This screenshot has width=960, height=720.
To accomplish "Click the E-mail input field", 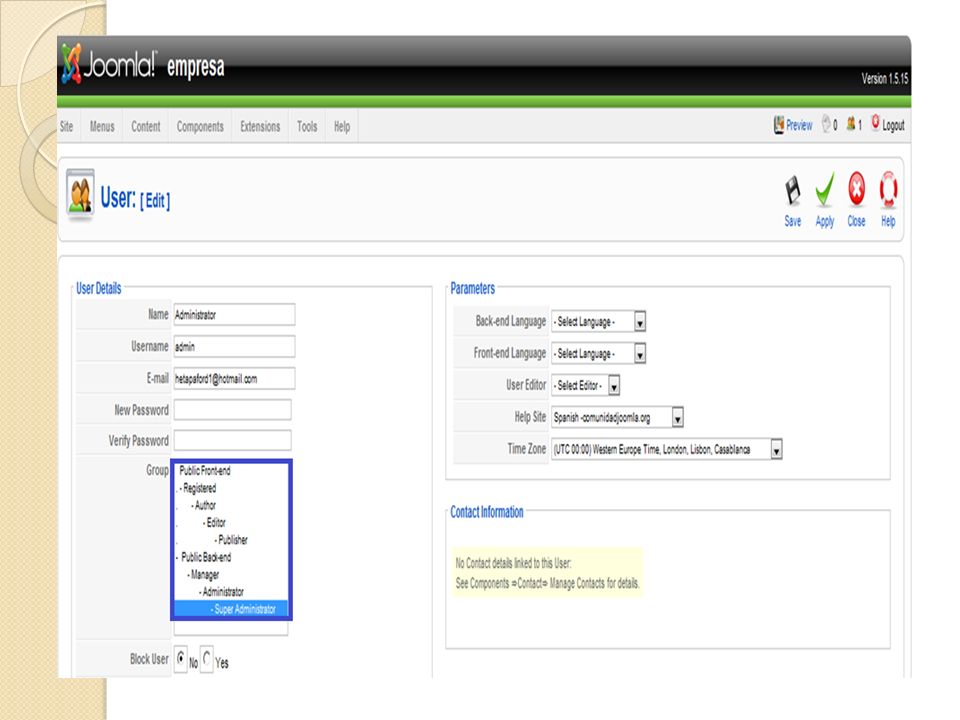I will pyautogui.click(x=234, y=378).
